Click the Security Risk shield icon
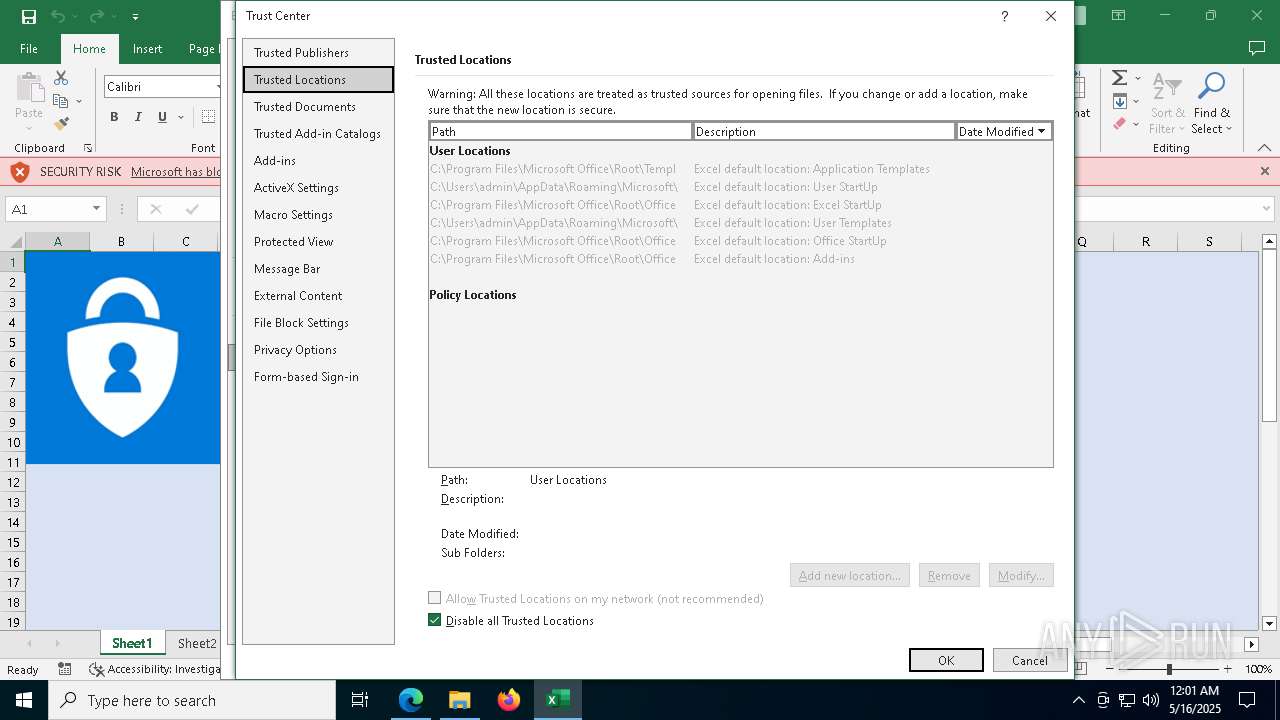 pos(20,172)
